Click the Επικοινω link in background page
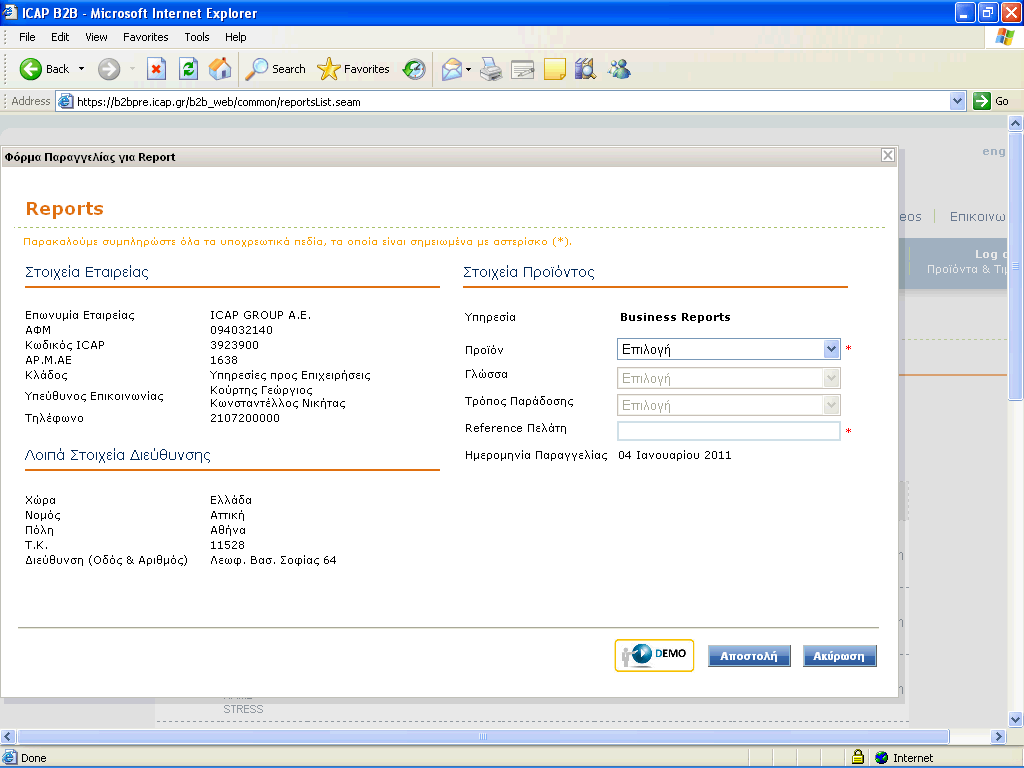The height and width of the screenshot is (768, 1024). [978, 217]
